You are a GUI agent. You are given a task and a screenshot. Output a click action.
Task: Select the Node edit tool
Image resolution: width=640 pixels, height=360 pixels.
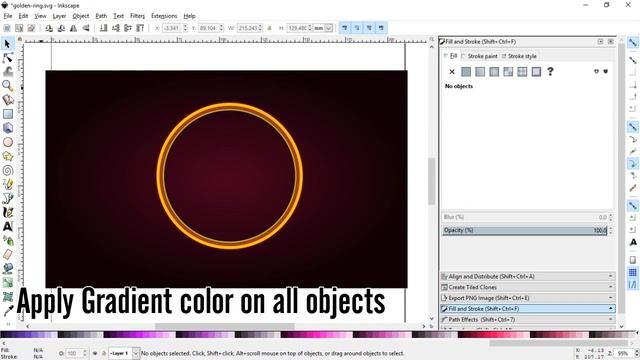click(x=7, y=58)
